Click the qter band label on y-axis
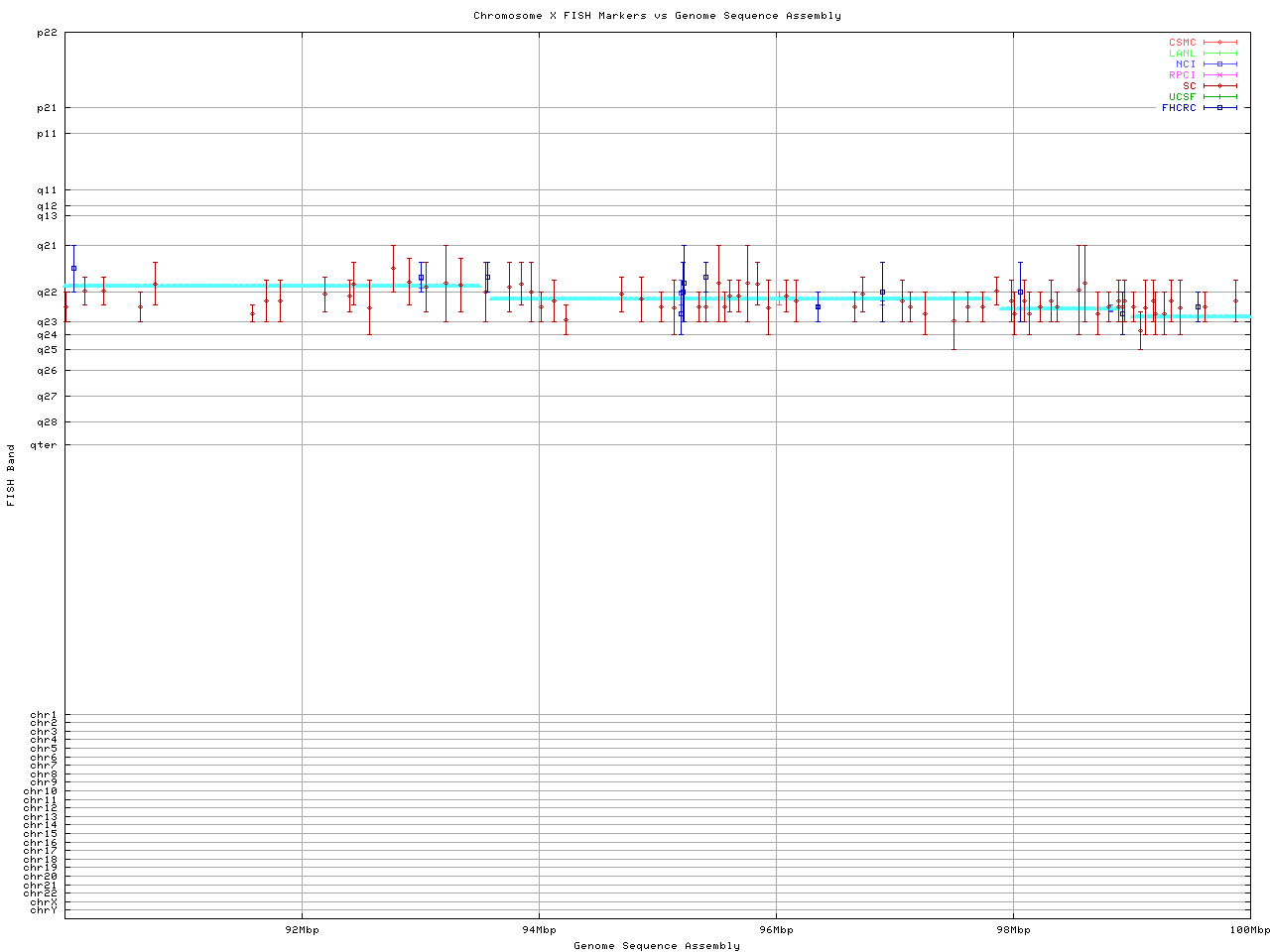 [x=44, y=445]
